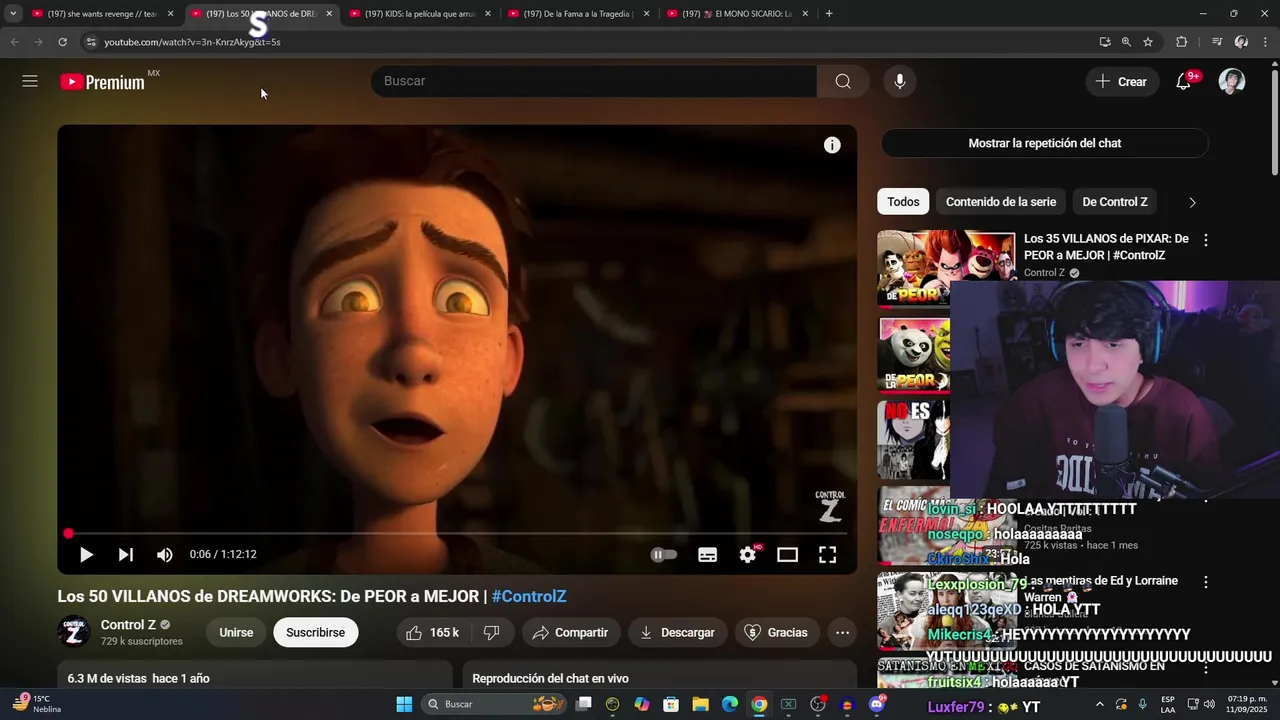Toggle subtitles in the player

coord(708,554)
